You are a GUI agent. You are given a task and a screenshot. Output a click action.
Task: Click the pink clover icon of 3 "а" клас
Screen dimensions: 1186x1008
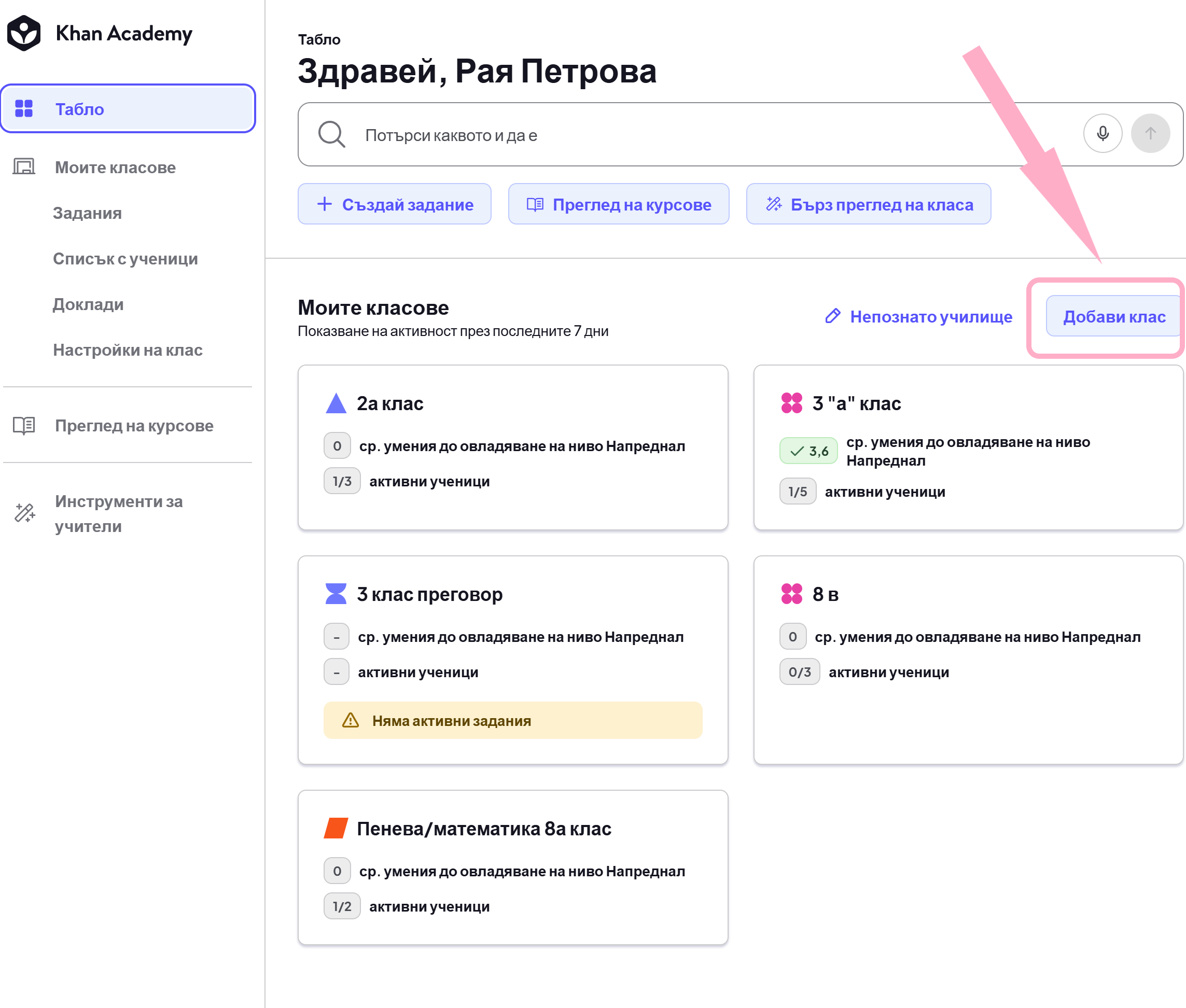click(792, 403)
